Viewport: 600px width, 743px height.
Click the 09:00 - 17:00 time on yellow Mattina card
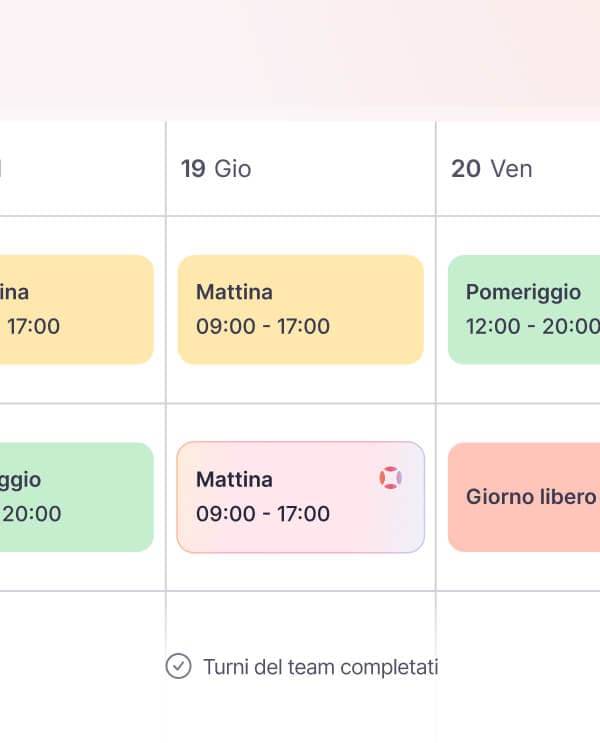(x=263, y=326)
